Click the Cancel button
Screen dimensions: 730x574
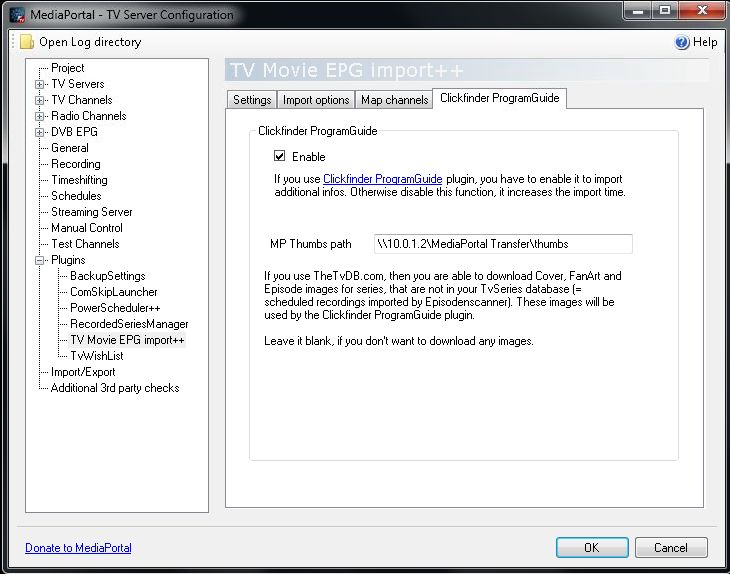click(671, 547)
